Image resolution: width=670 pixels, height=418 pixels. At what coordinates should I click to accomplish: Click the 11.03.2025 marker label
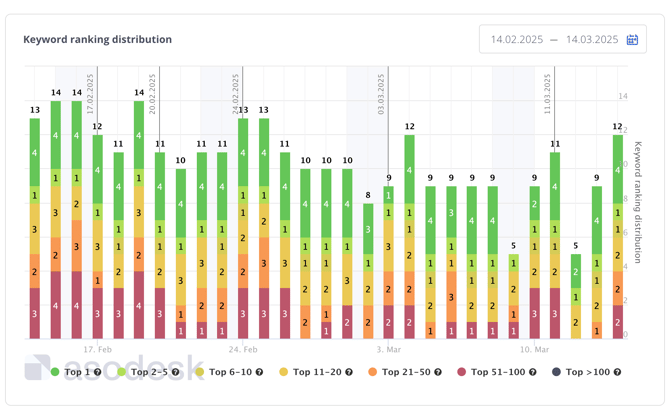click(x=548, y=93)
